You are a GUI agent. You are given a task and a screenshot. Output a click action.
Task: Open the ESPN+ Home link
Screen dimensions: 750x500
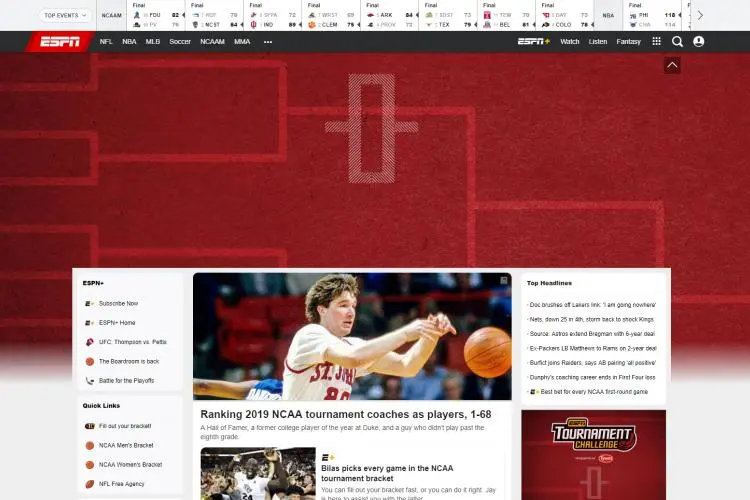[x=117, y=322]
